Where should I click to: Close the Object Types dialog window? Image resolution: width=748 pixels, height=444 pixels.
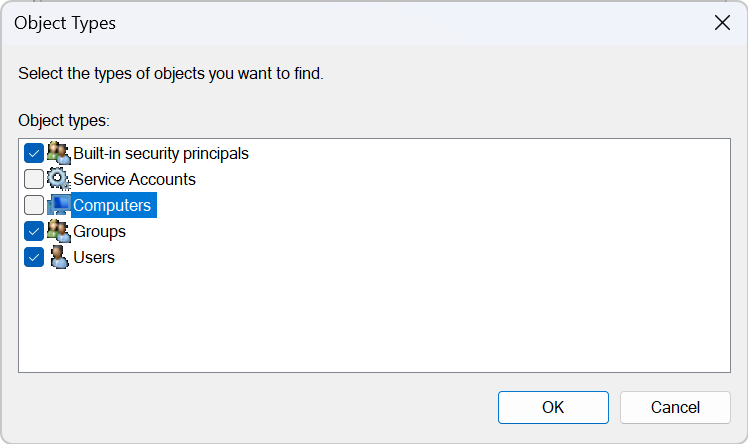pos(722,22)
